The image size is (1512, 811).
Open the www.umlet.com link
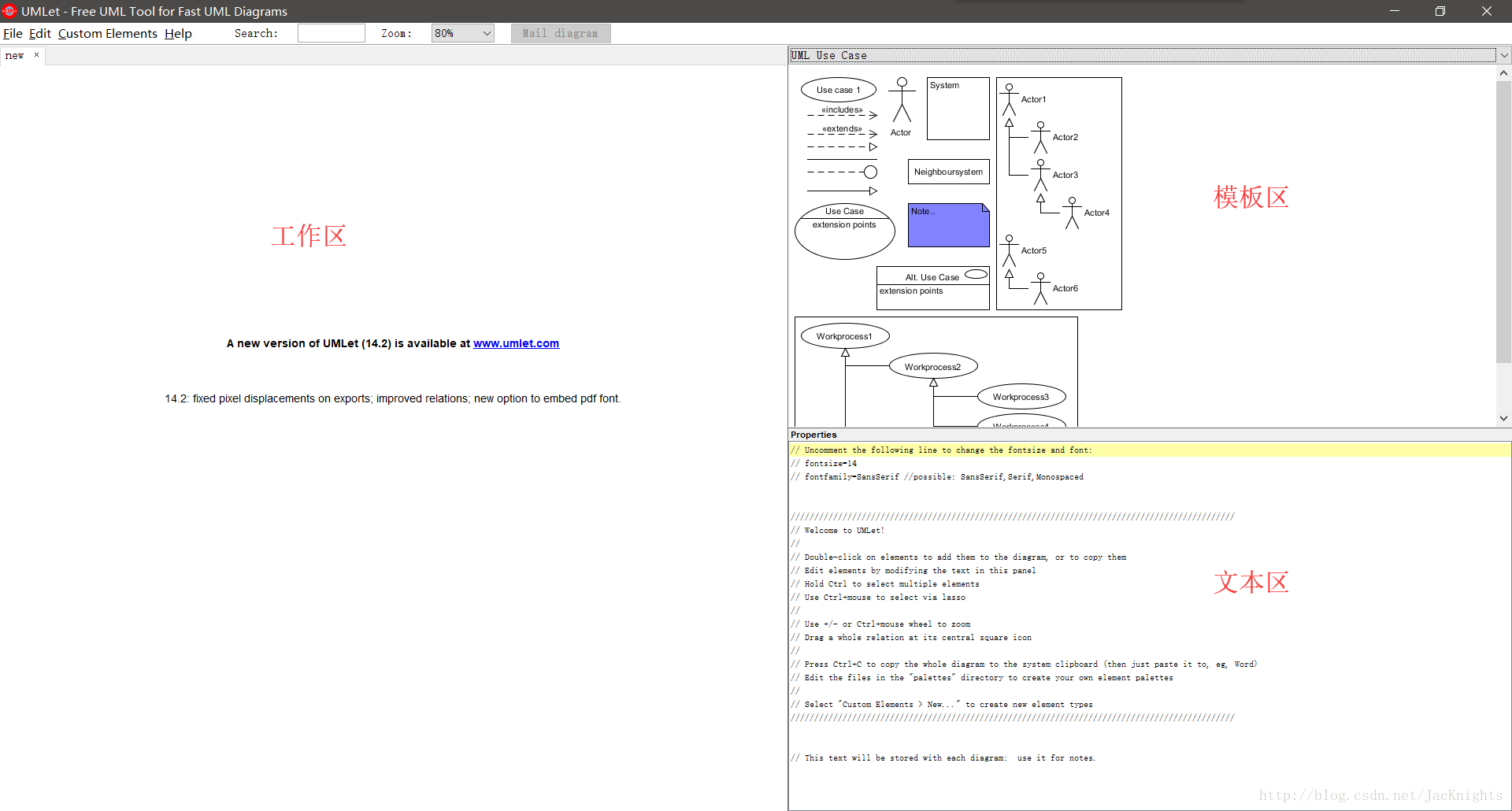(516, 343)
